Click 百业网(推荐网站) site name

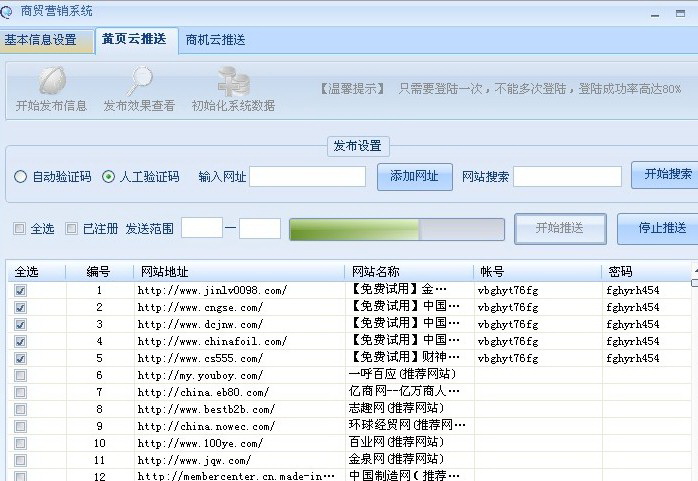click(x=396, y=442)
